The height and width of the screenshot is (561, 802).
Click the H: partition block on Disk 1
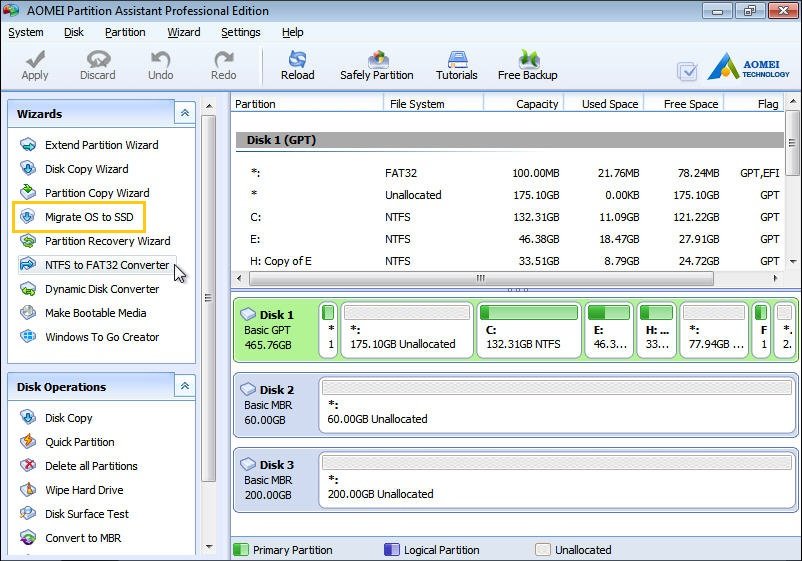click(x=657, y=330)
